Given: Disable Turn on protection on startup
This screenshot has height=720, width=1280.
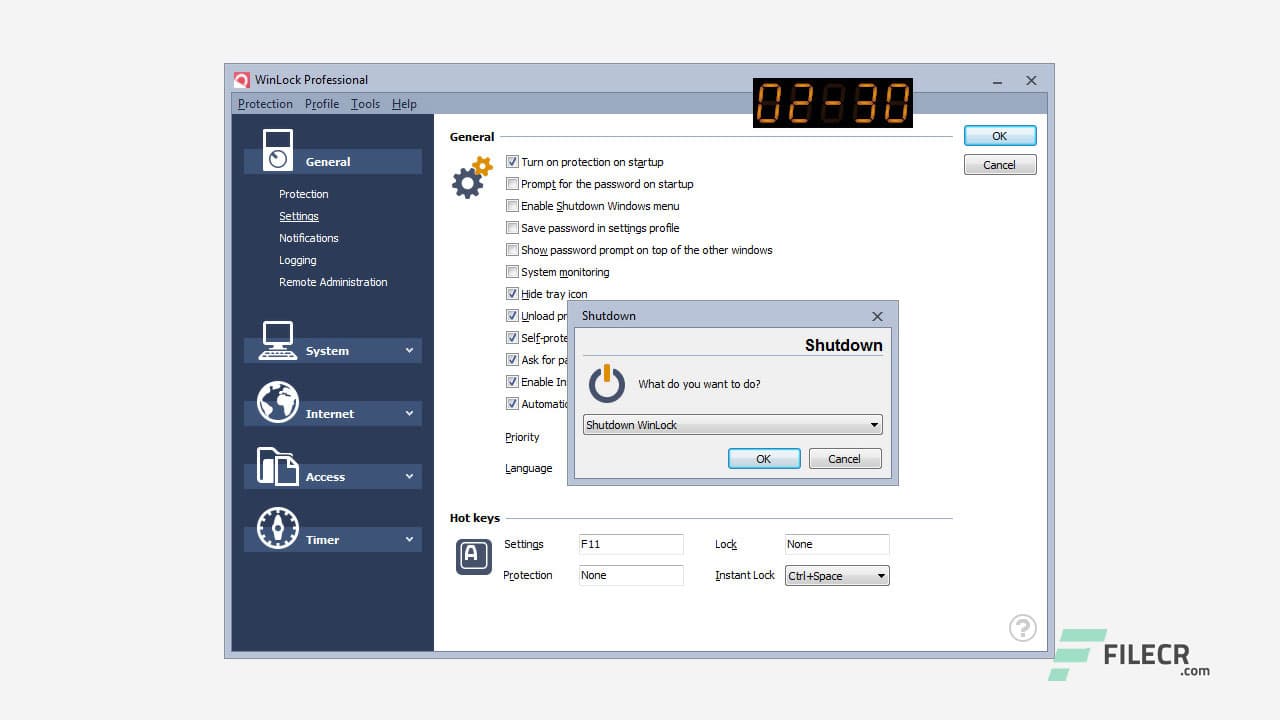Looking at the screenshot, I should [512, 162].
